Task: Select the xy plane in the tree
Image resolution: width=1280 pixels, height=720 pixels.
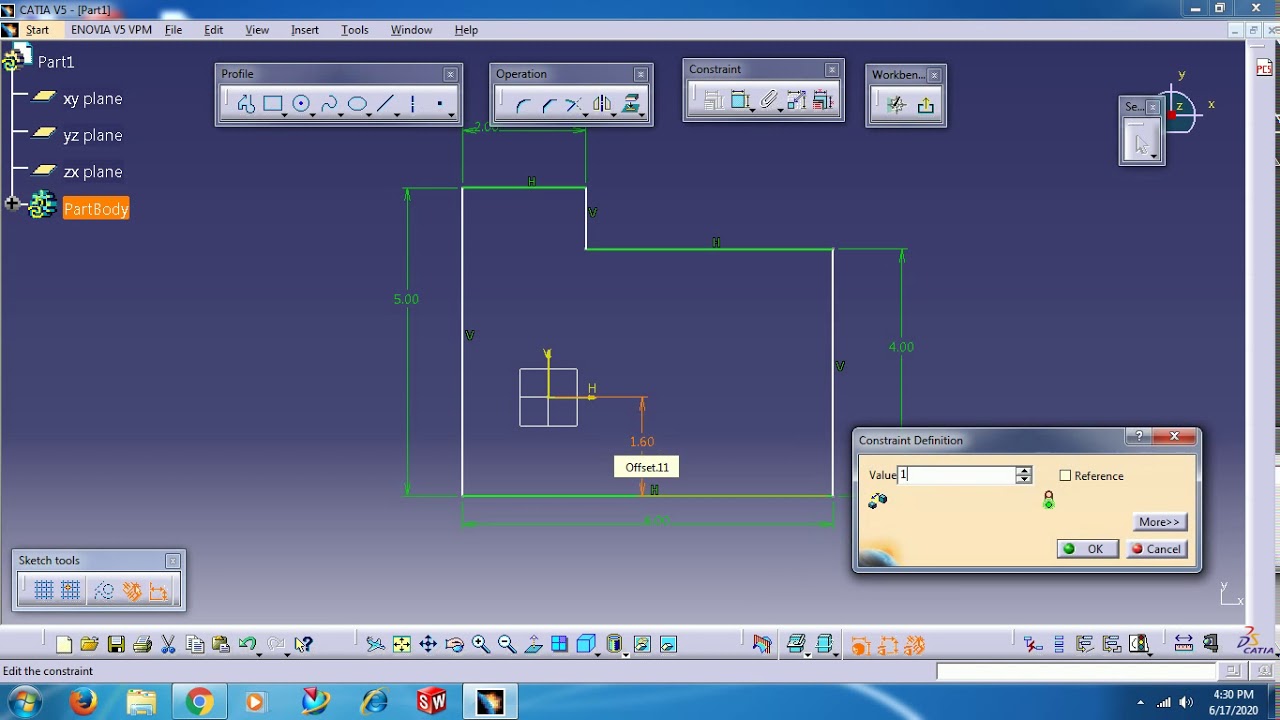Action: pos(92,98)
